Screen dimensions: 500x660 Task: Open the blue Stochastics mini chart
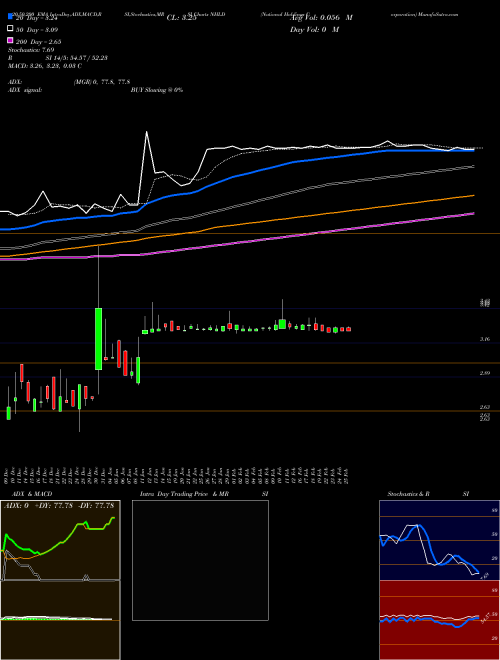(x=439, y=540)
